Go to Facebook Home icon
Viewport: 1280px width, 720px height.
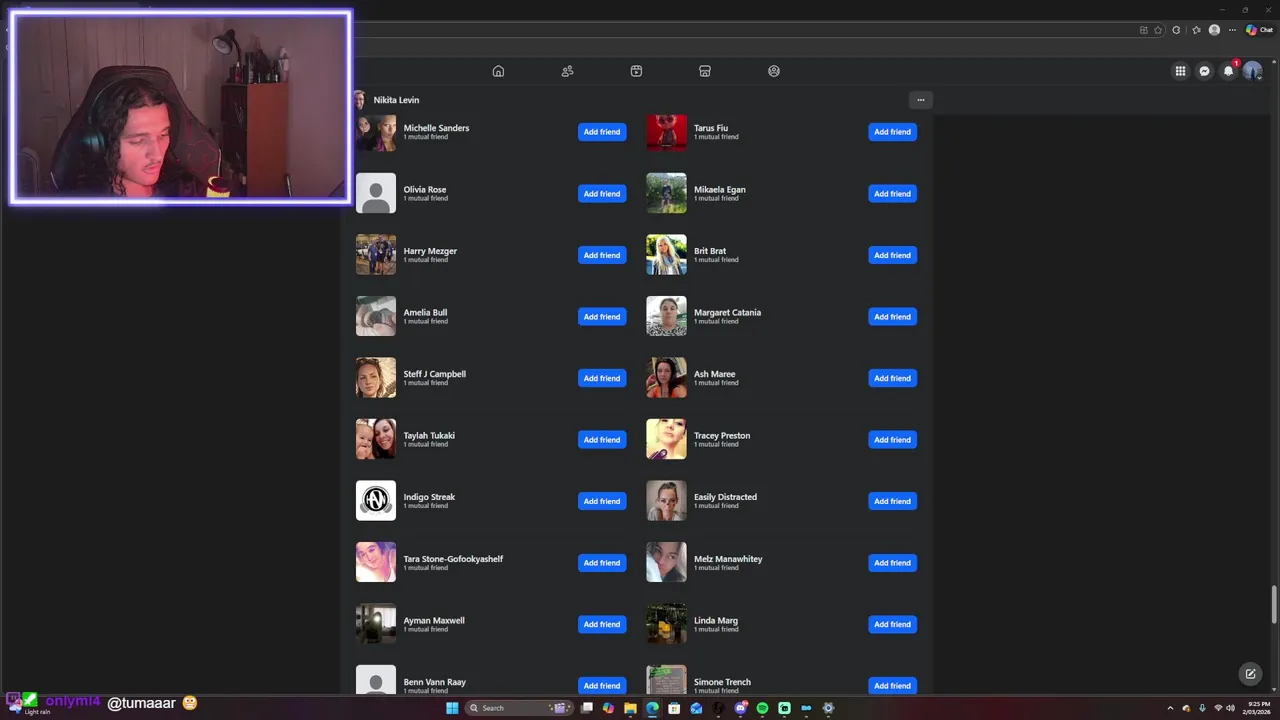point(498,71)
